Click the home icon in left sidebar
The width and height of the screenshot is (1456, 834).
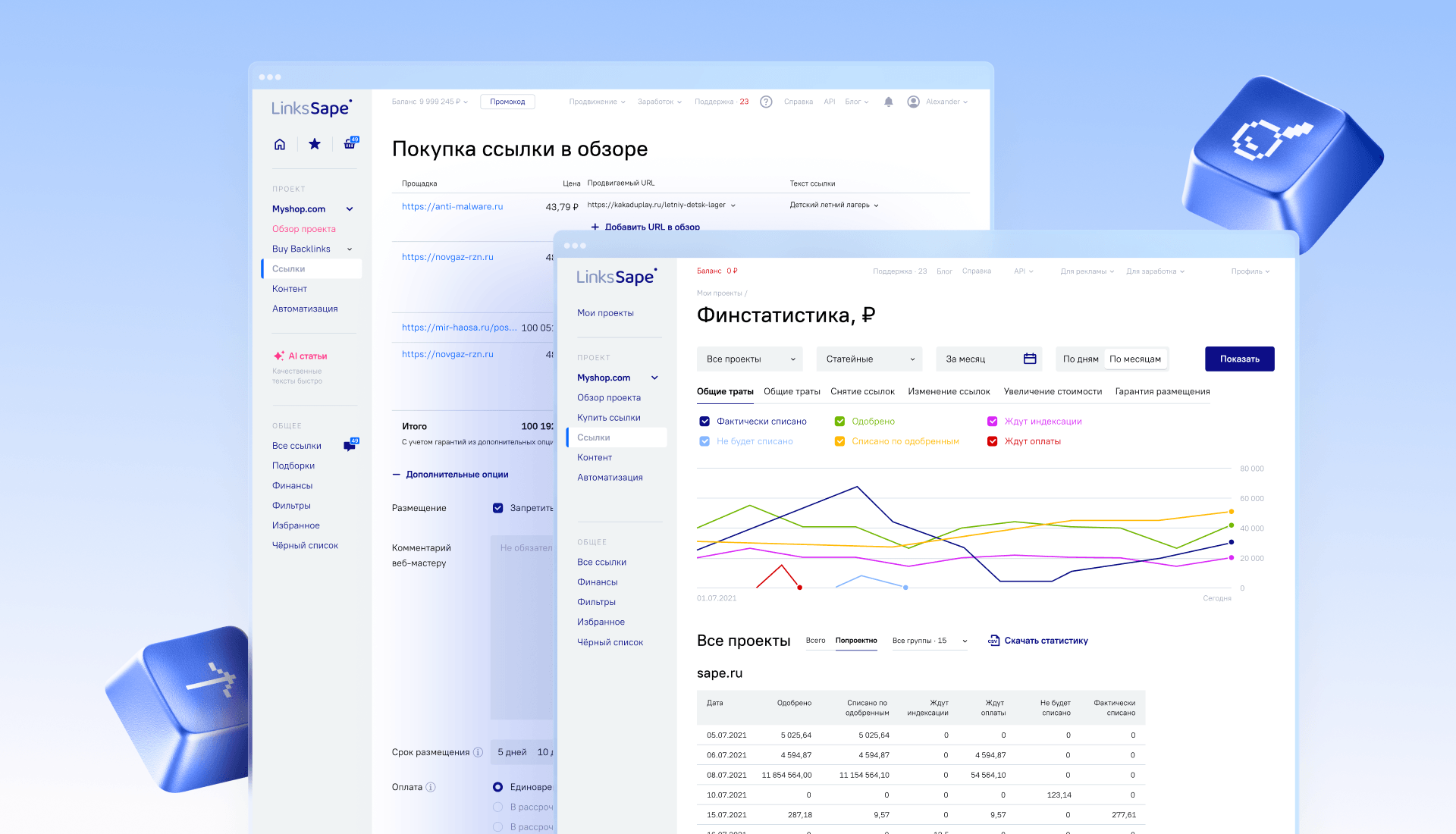click(x=280, y=144)
